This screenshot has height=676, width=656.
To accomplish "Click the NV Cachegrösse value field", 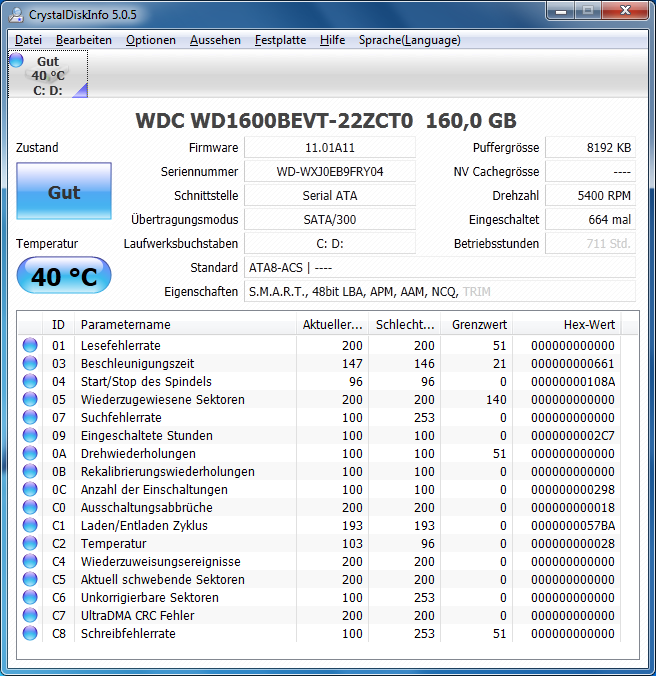I will 590,172.
